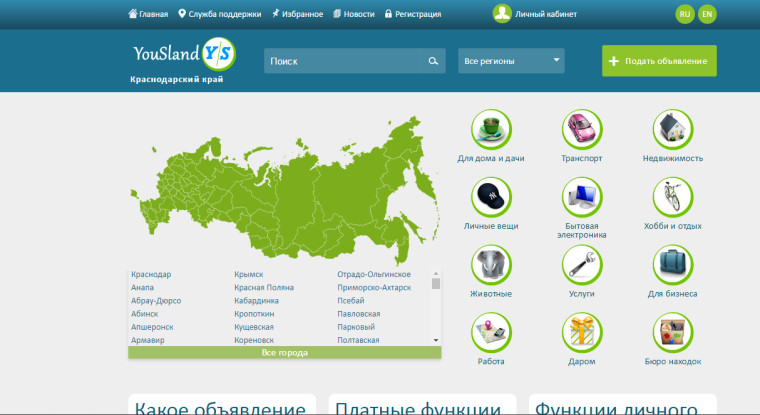Open the Новости menu item

click(359, 14)
